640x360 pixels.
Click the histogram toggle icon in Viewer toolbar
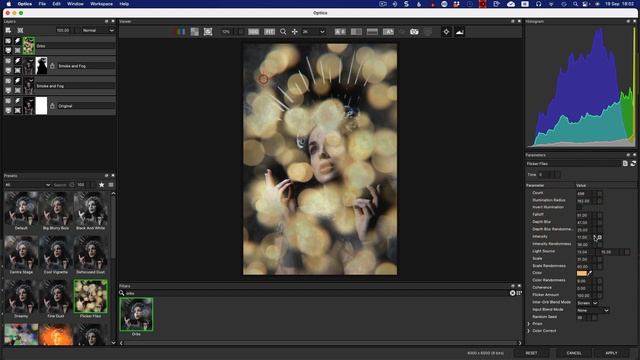(459, 31)
